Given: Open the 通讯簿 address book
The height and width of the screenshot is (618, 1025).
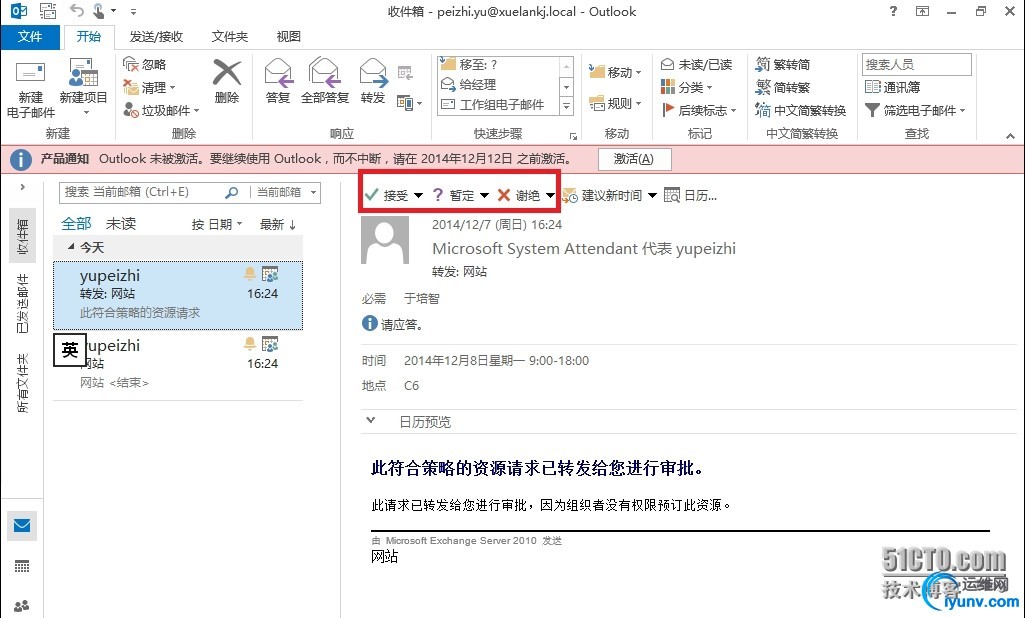Looking at the screenshot, I should click(892, 87).
